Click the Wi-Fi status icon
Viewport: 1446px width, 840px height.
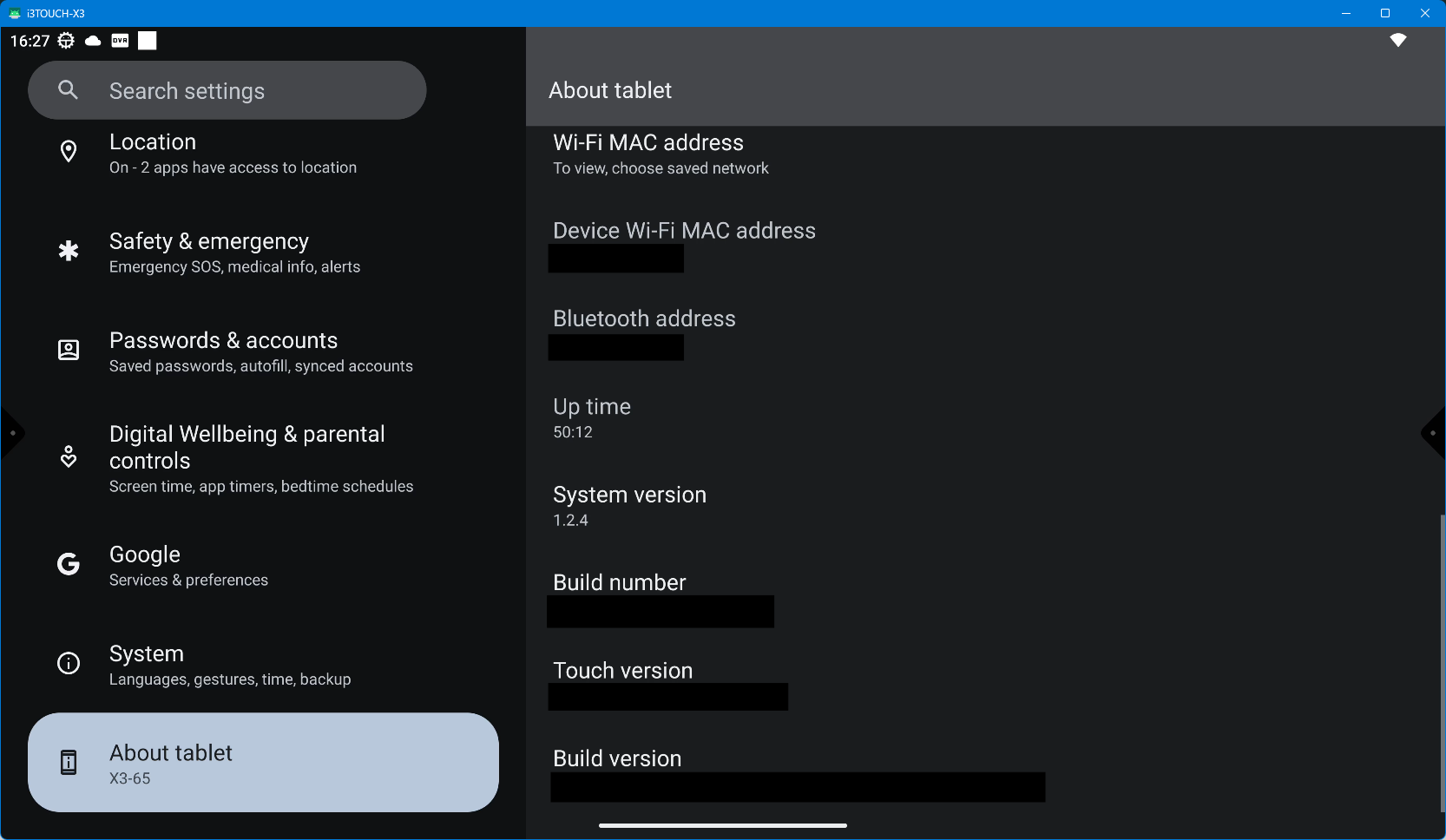click(x=1397, y=41)
